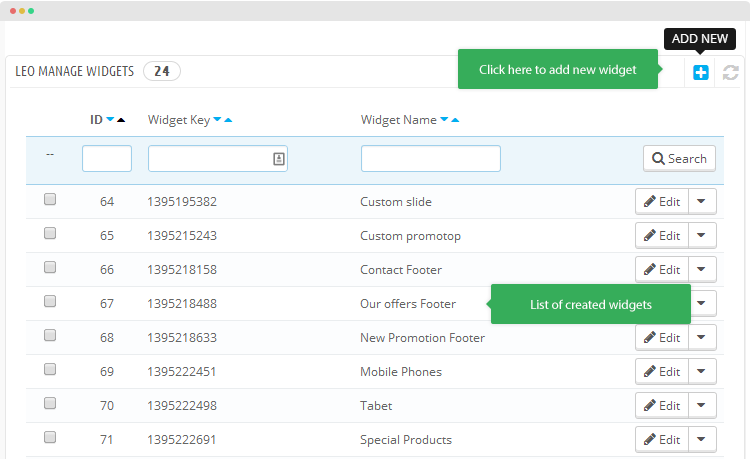Expand the dropdown next to Edit for Custom slide
The height and width of the screenshot is (459, 750).
pyautogui.click(x=702, y=201)
